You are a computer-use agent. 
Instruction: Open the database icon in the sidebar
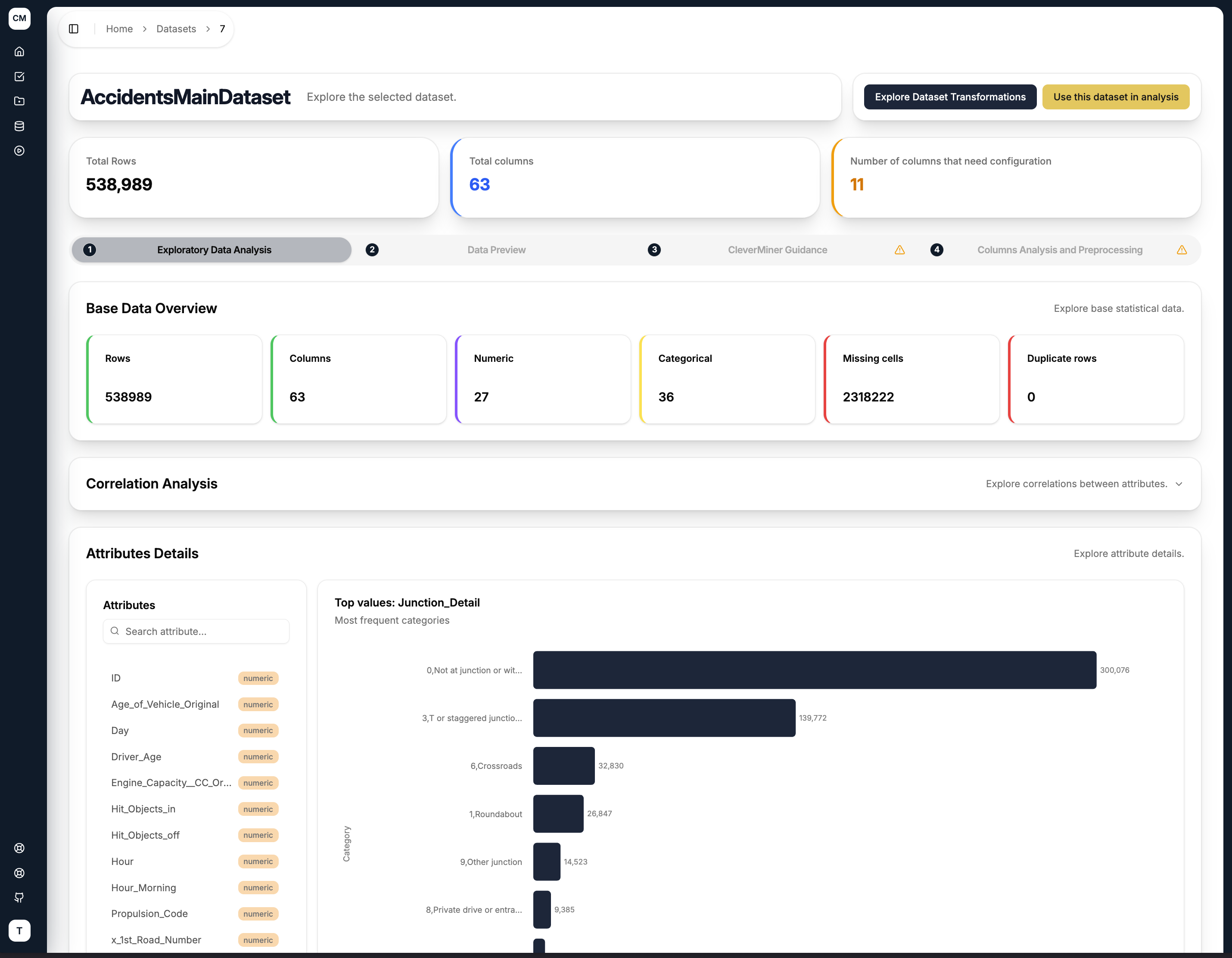[19, 126]
